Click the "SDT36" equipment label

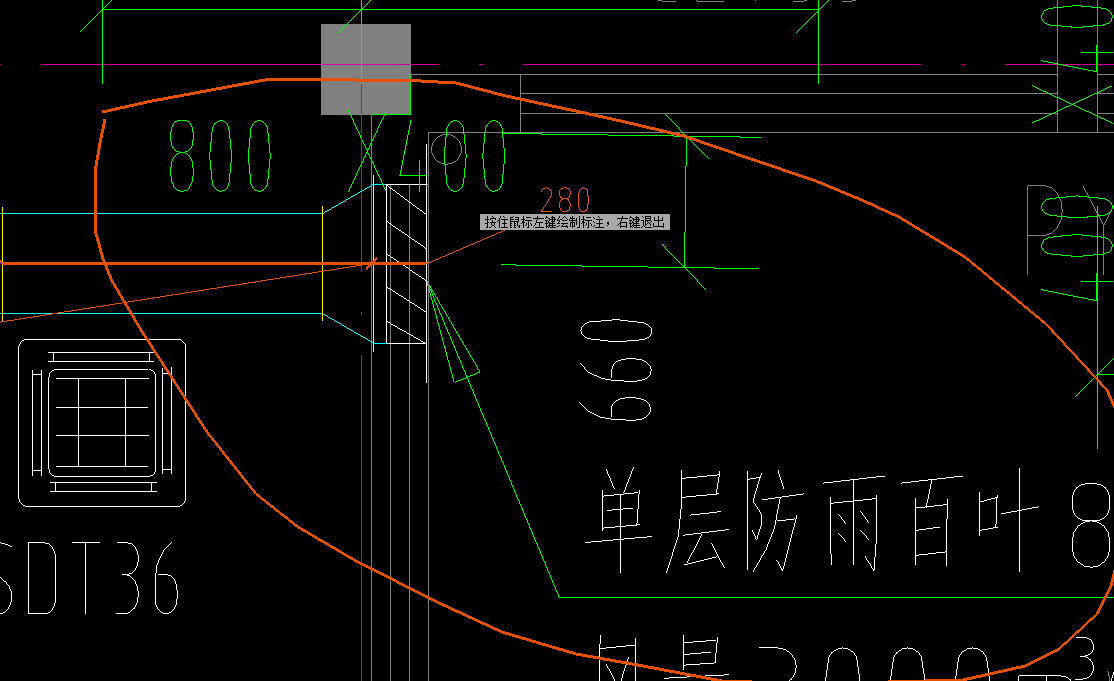[87, 578]
